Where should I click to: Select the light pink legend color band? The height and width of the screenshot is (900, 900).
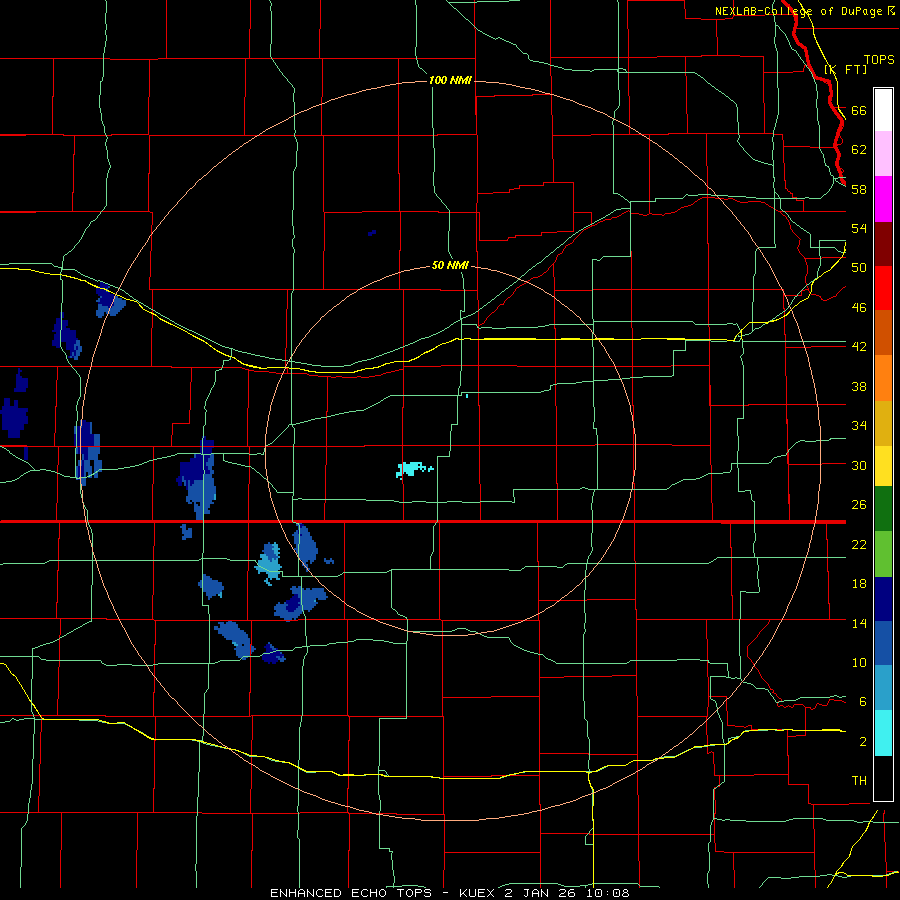(x=883, y=154)
